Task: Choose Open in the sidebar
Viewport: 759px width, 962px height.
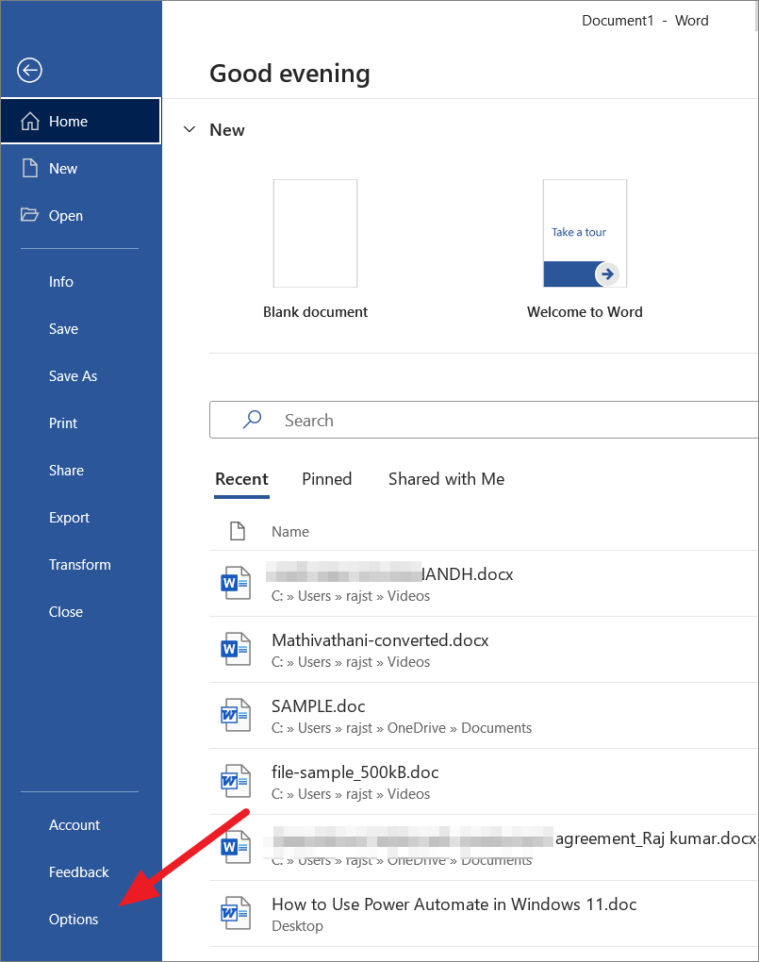Action: (x=81, y=215)
